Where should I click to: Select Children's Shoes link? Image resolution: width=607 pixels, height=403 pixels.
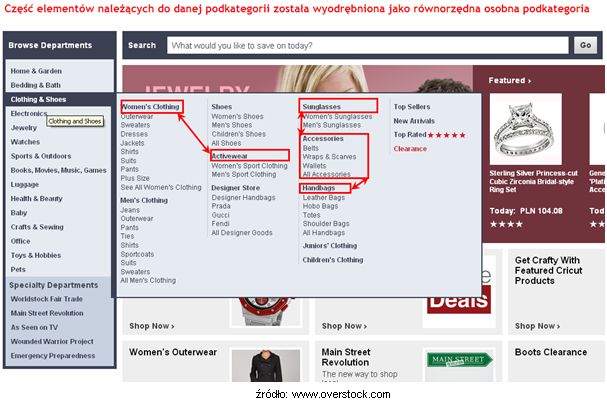click(238, 134)
